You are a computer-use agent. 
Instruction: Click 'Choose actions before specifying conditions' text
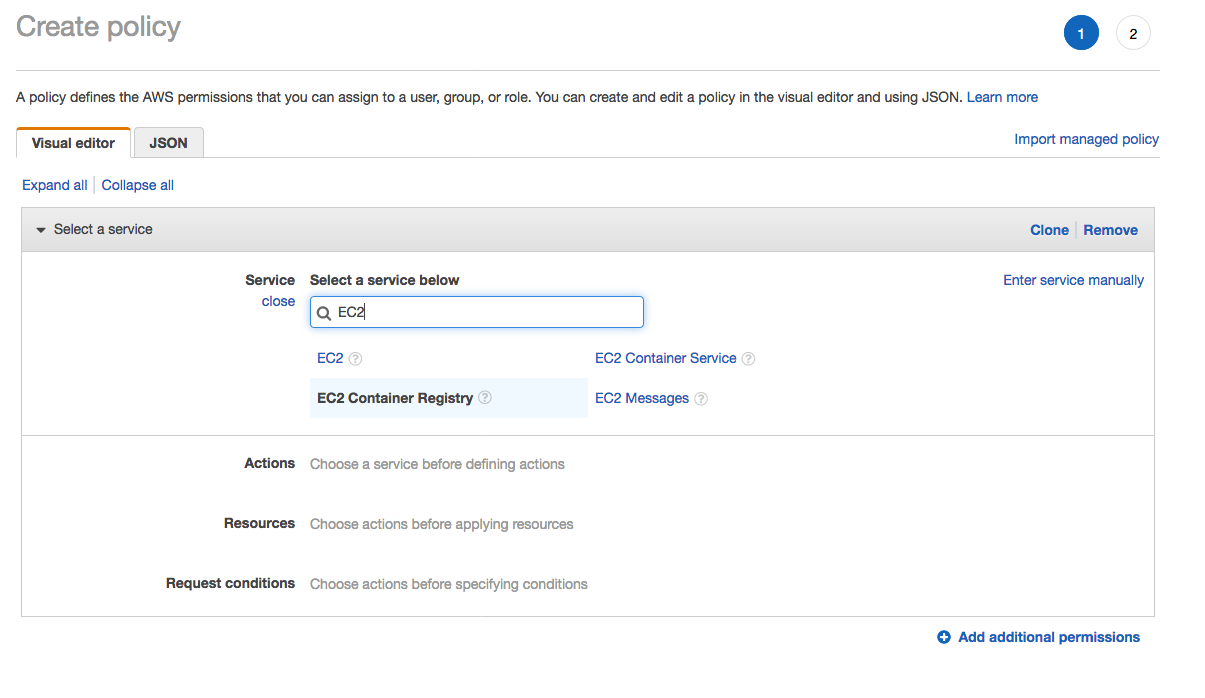[x=449, y=584]
